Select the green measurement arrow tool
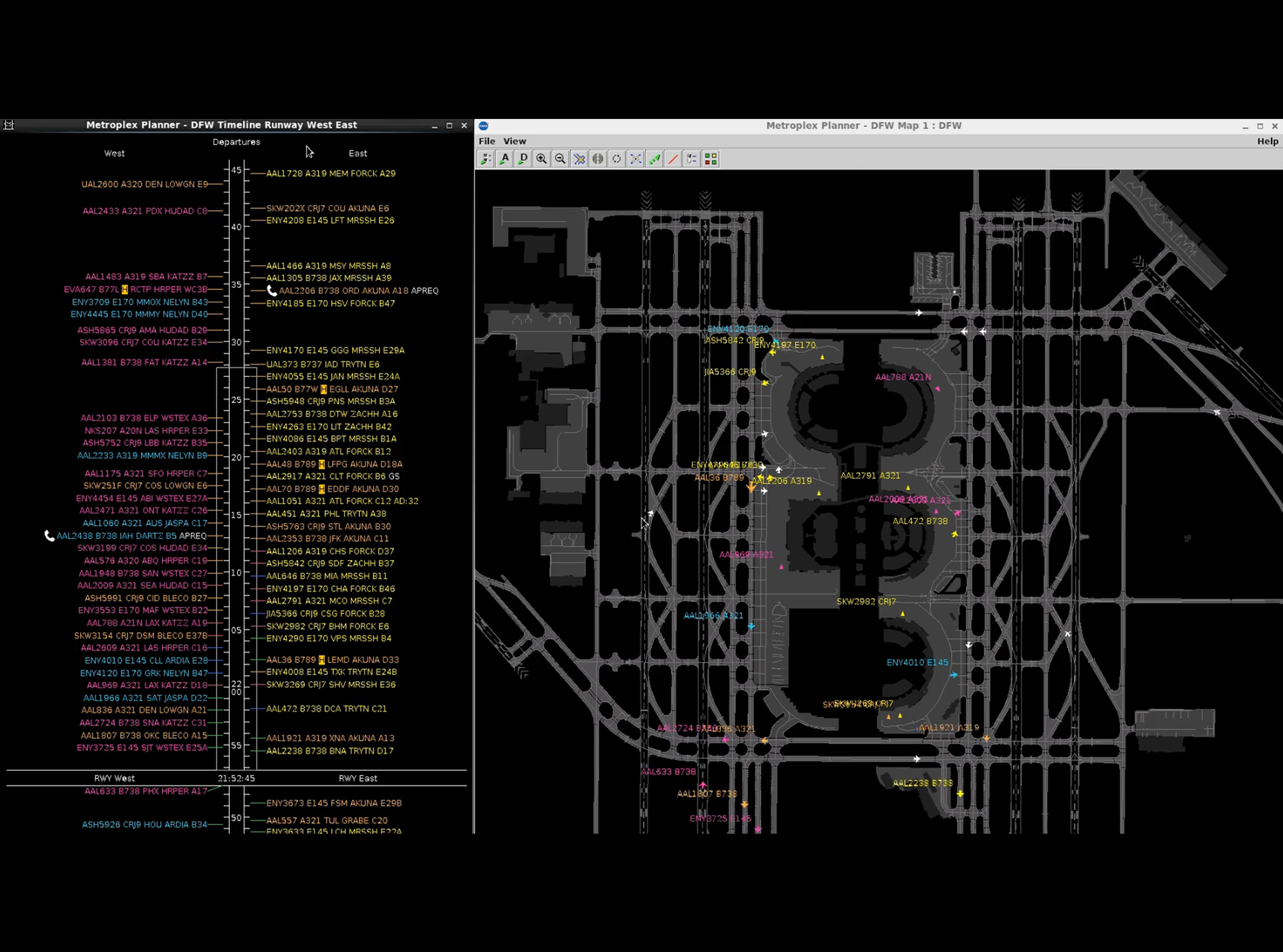This screenshot has width=1283, height=952. pyautogui.click(x=654, y=158)
